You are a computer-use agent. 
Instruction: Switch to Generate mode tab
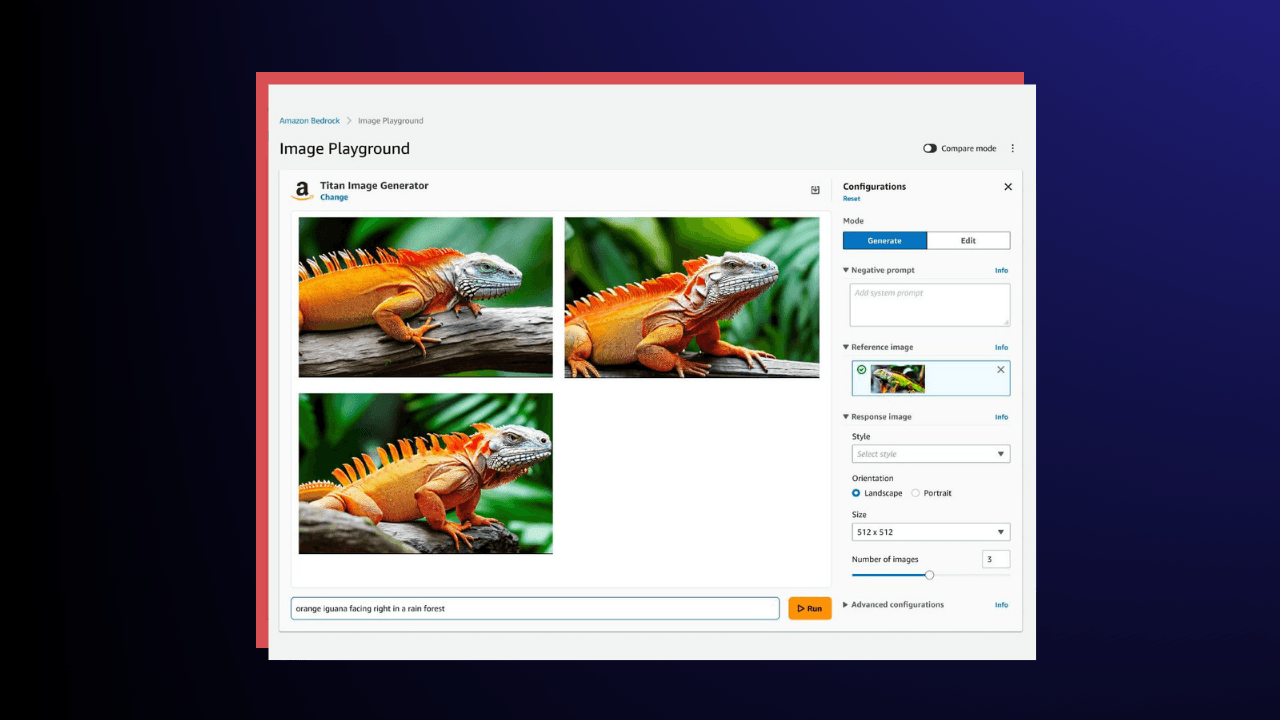884,241
